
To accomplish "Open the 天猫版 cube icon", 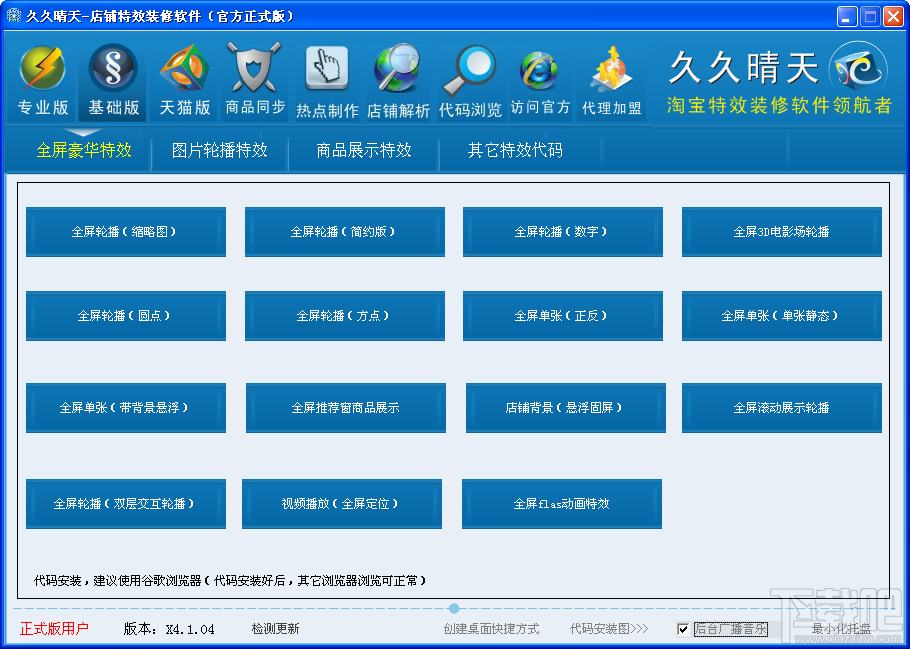I will [185, 68].
